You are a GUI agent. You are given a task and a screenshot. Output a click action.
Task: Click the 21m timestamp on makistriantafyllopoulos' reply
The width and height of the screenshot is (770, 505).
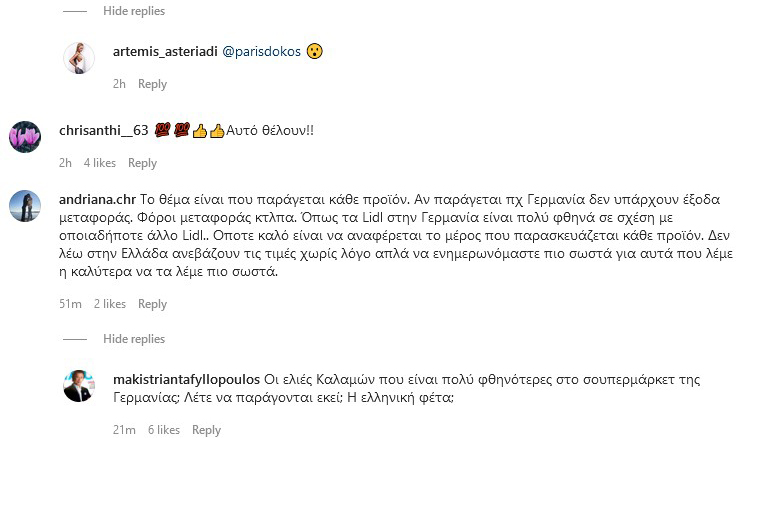pos(124,430)
